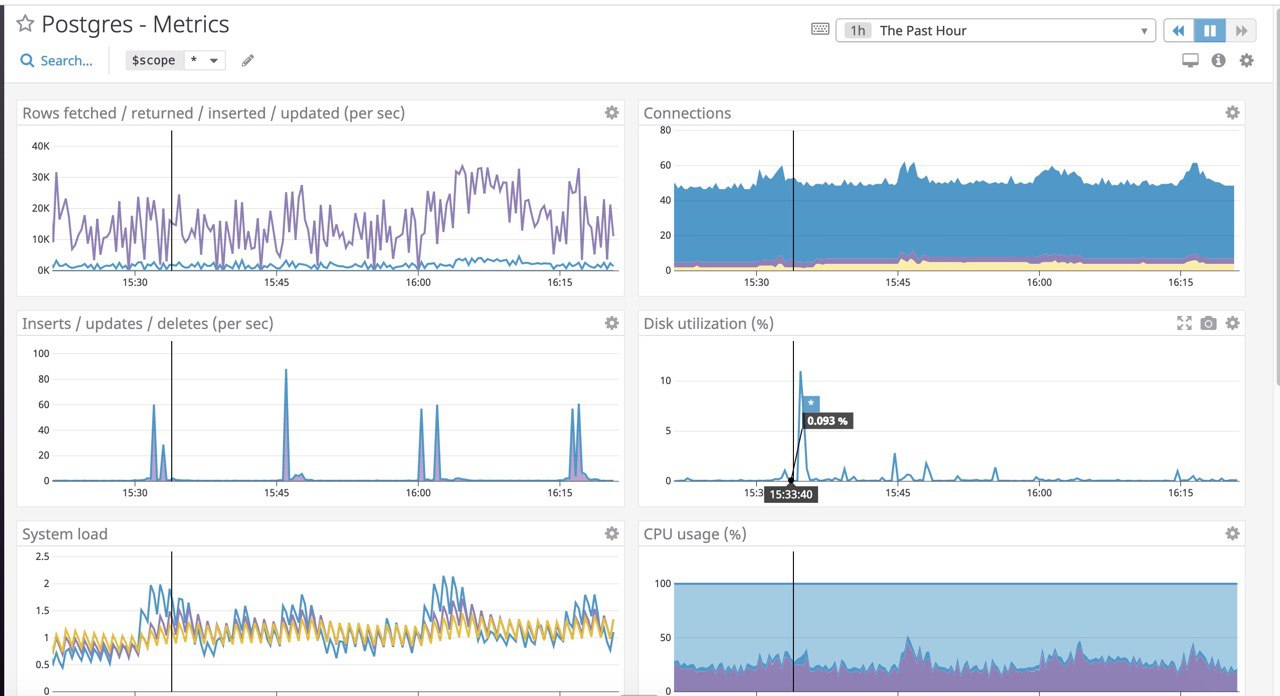Click the star series tag on the Disk utilization graph
Image resolution: width=1280 pixels, height=696 pixels.
point(812,403)
